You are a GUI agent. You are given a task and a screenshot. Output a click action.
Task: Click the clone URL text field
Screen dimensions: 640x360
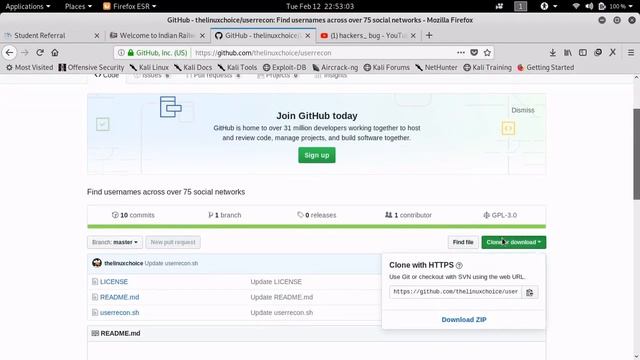tap(456, 292)
